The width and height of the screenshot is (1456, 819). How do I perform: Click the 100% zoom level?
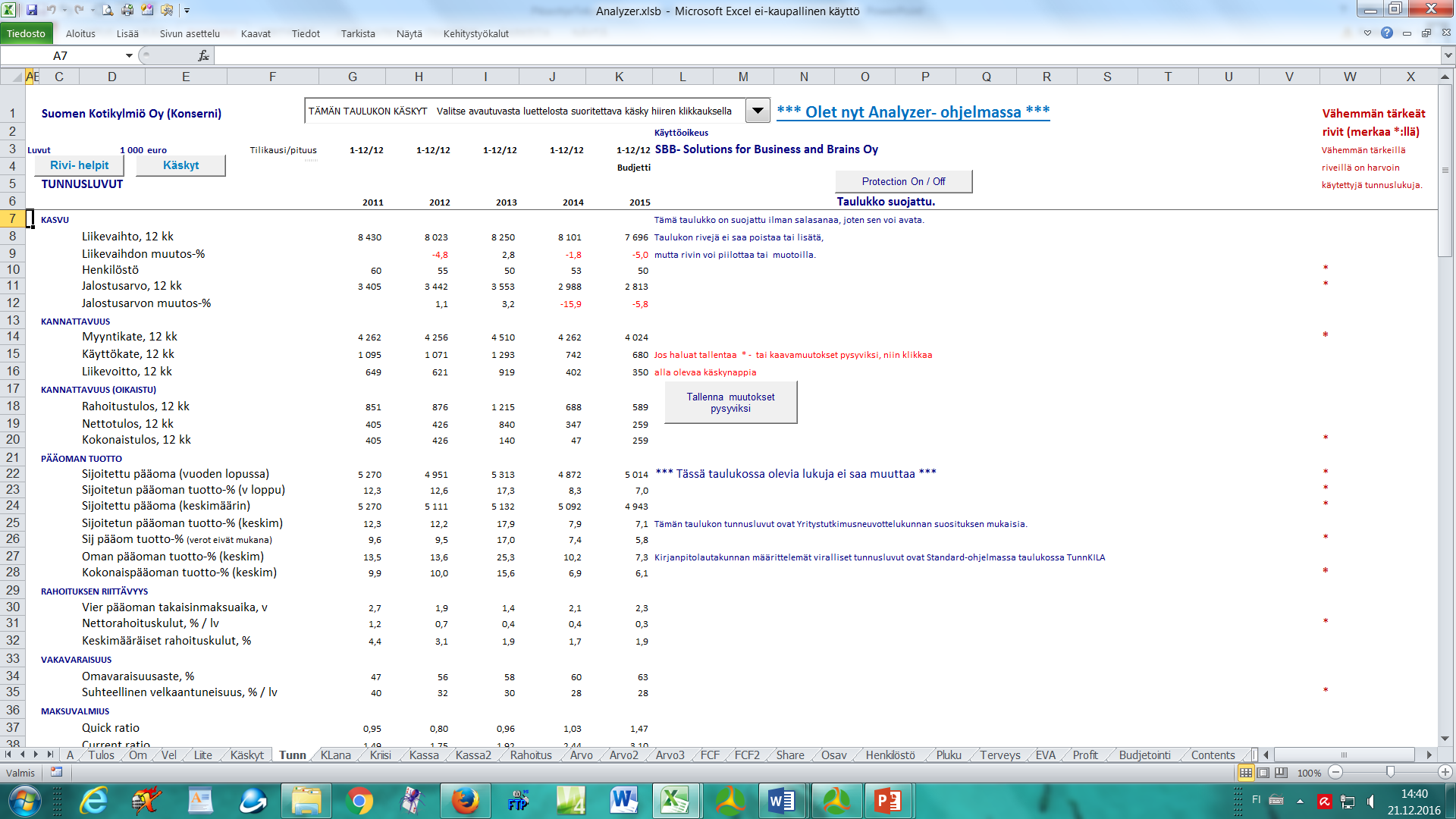tap(1309, 773)
